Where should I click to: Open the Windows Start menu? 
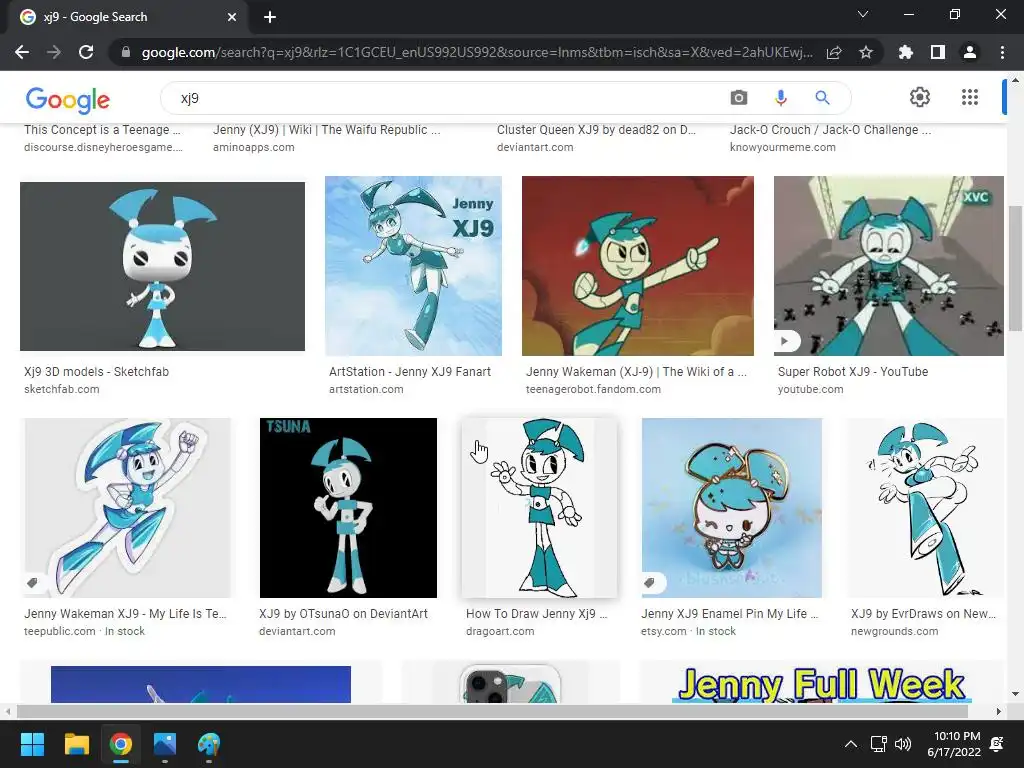[x=32, y=744]
